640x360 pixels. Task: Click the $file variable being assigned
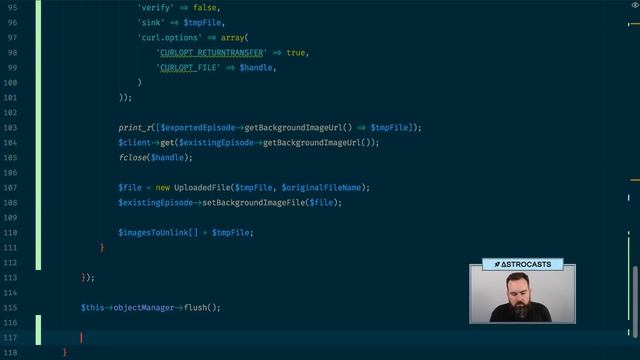(130, 187)
